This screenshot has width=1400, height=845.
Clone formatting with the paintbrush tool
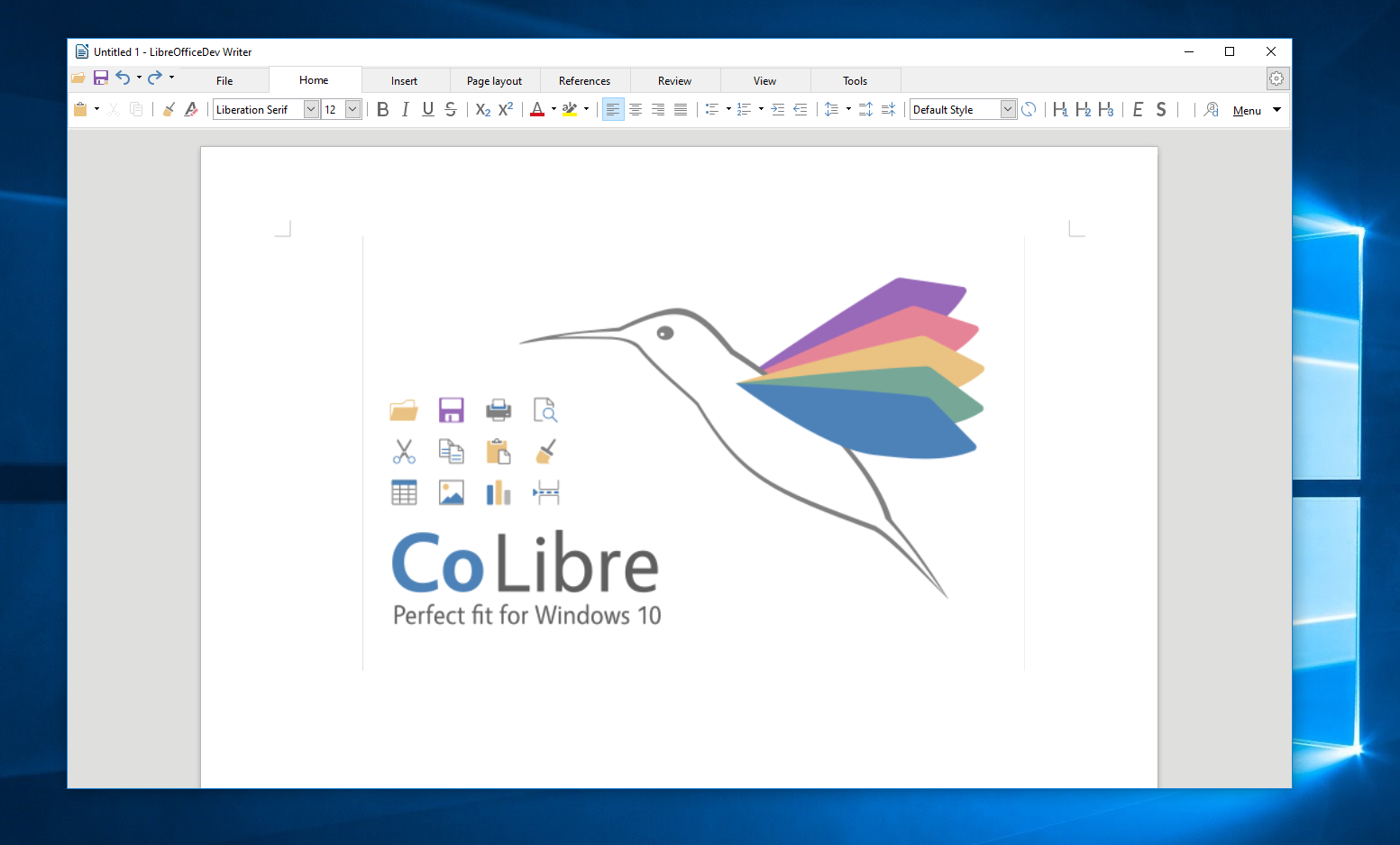169,109
